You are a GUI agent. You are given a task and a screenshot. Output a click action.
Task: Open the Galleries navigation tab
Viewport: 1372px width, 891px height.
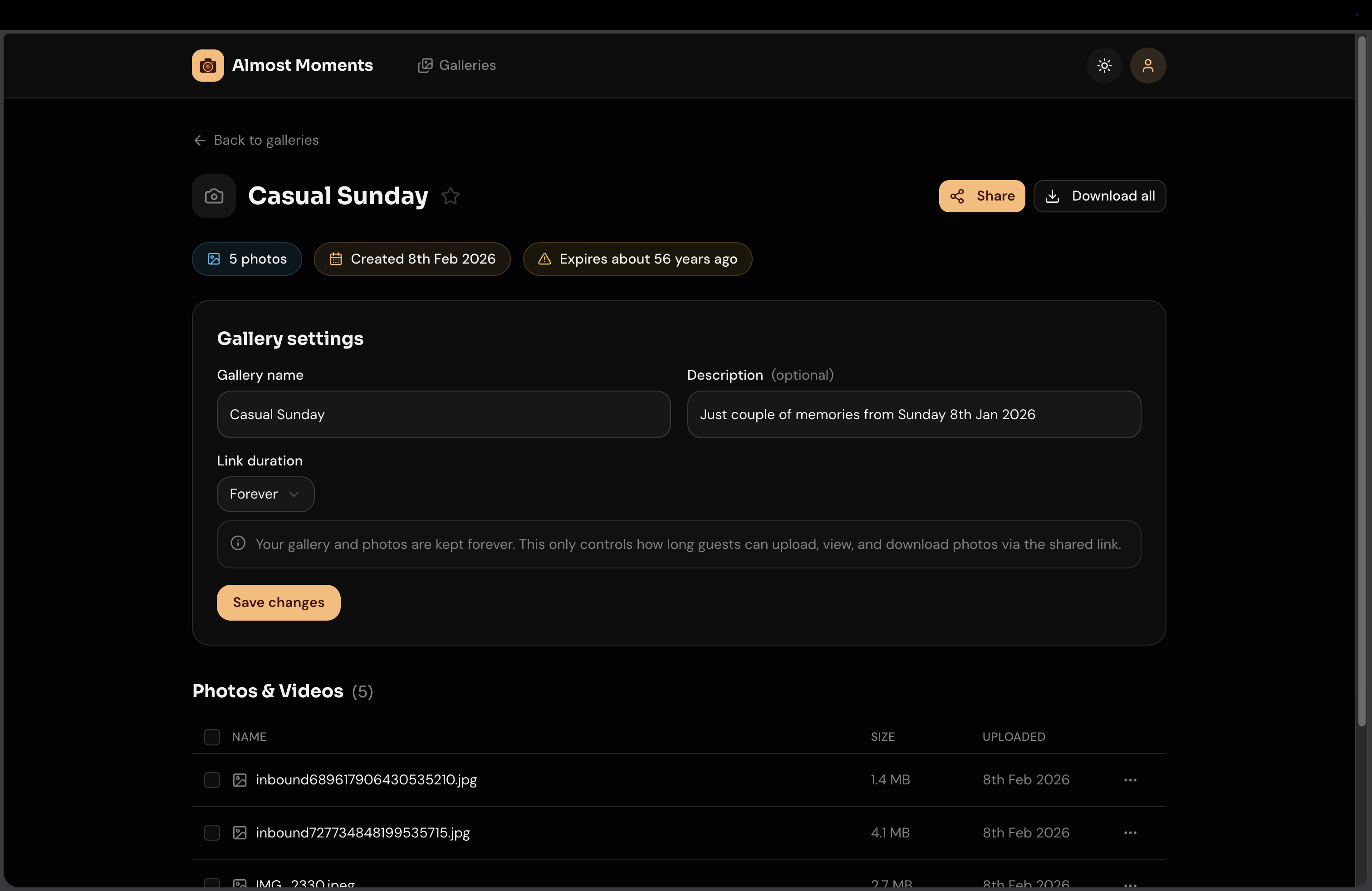[456, 66]
